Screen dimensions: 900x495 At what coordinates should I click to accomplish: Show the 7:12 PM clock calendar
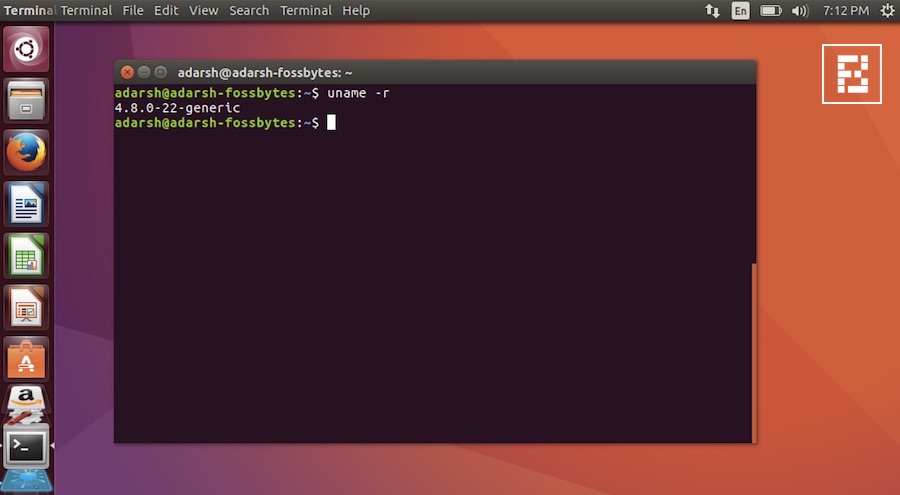845,11
